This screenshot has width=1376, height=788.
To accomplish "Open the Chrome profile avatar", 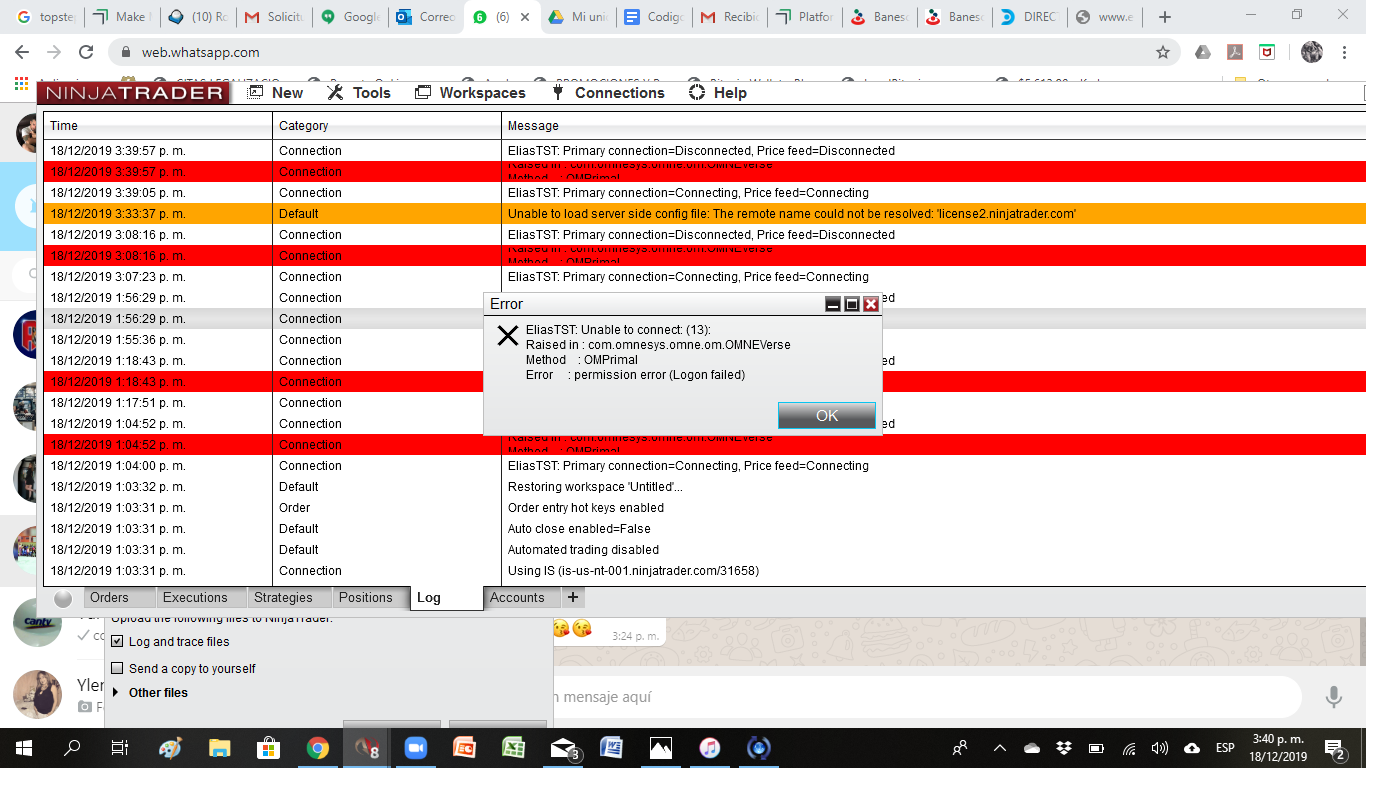I will (1312, 53).
